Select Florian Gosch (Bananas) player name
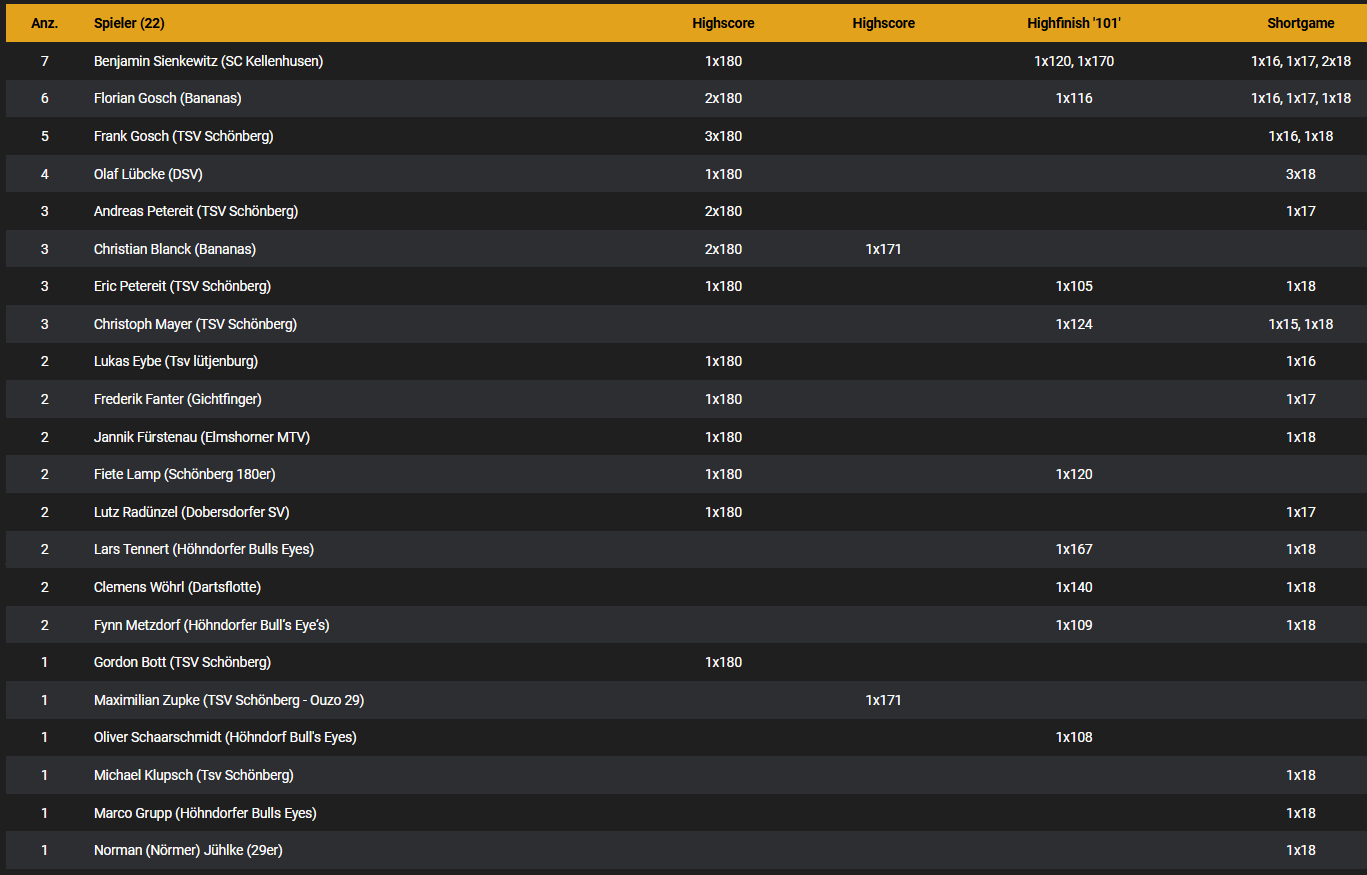The image size is (1367, 875). point(167,98)
